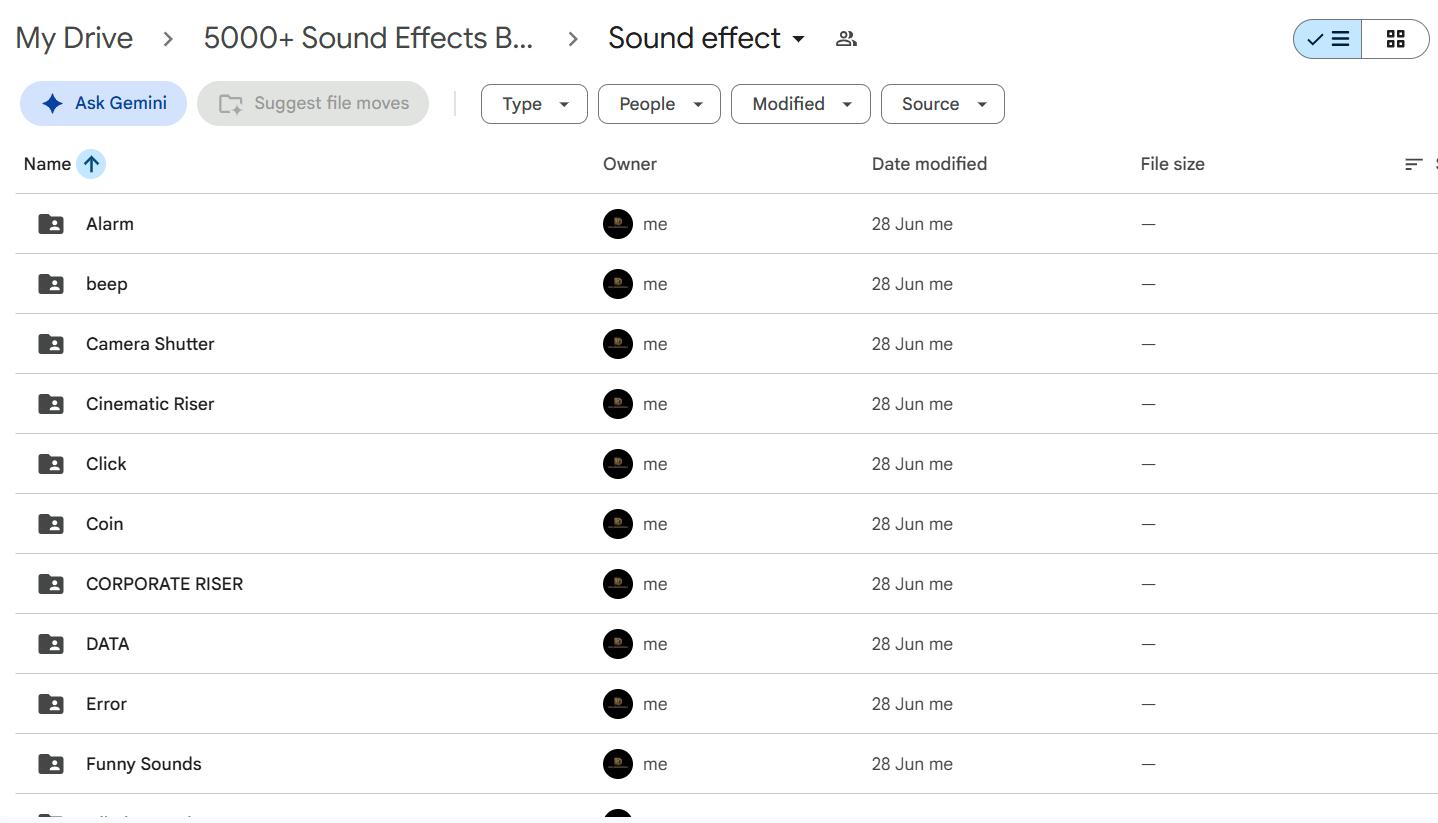Sort by the Name column header

(x=47, y=164)
